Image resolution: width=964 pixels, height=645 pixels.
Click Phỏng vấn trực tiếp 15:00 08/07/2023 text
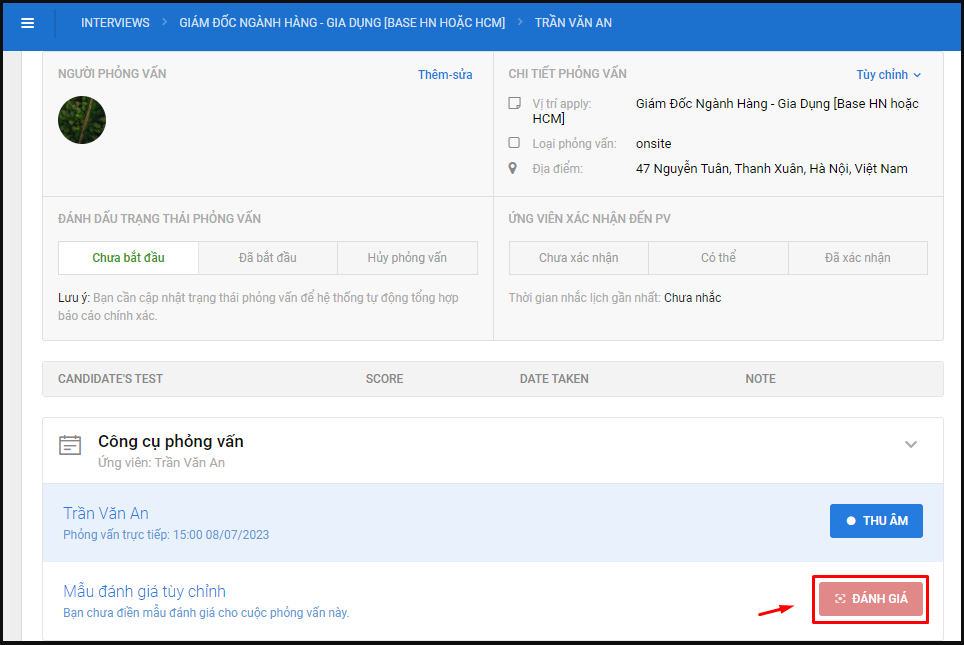[x=166, y=535]
